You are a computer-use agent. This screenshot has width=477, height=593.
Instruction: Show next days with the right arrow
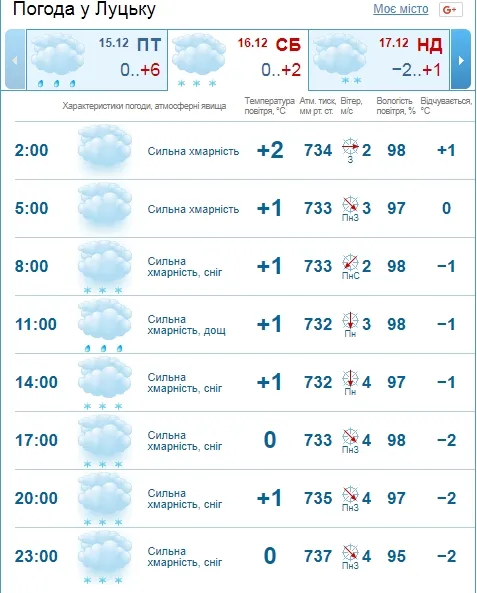461,60
